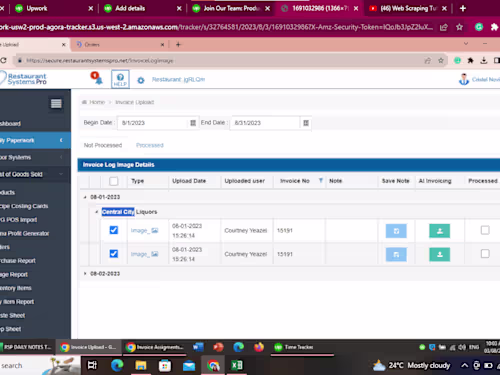Expand the 08-02-2023 date group
This screenshot has width=500, height=375.
85,274
